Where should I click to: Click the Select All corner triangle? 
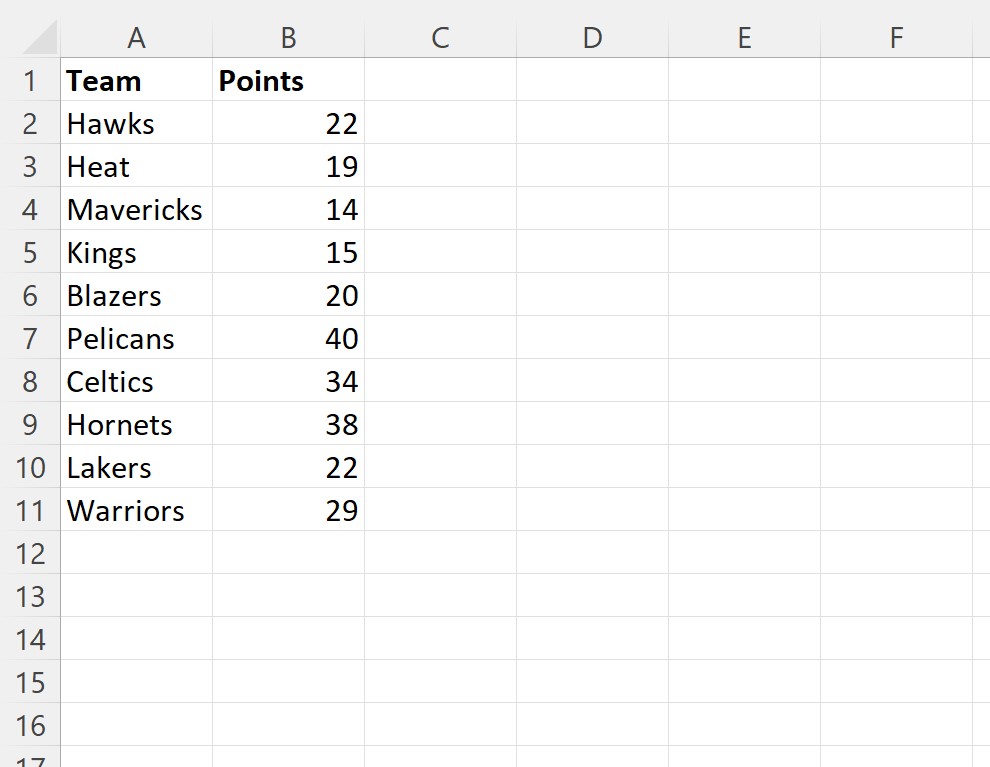click(x=39, y=38)
